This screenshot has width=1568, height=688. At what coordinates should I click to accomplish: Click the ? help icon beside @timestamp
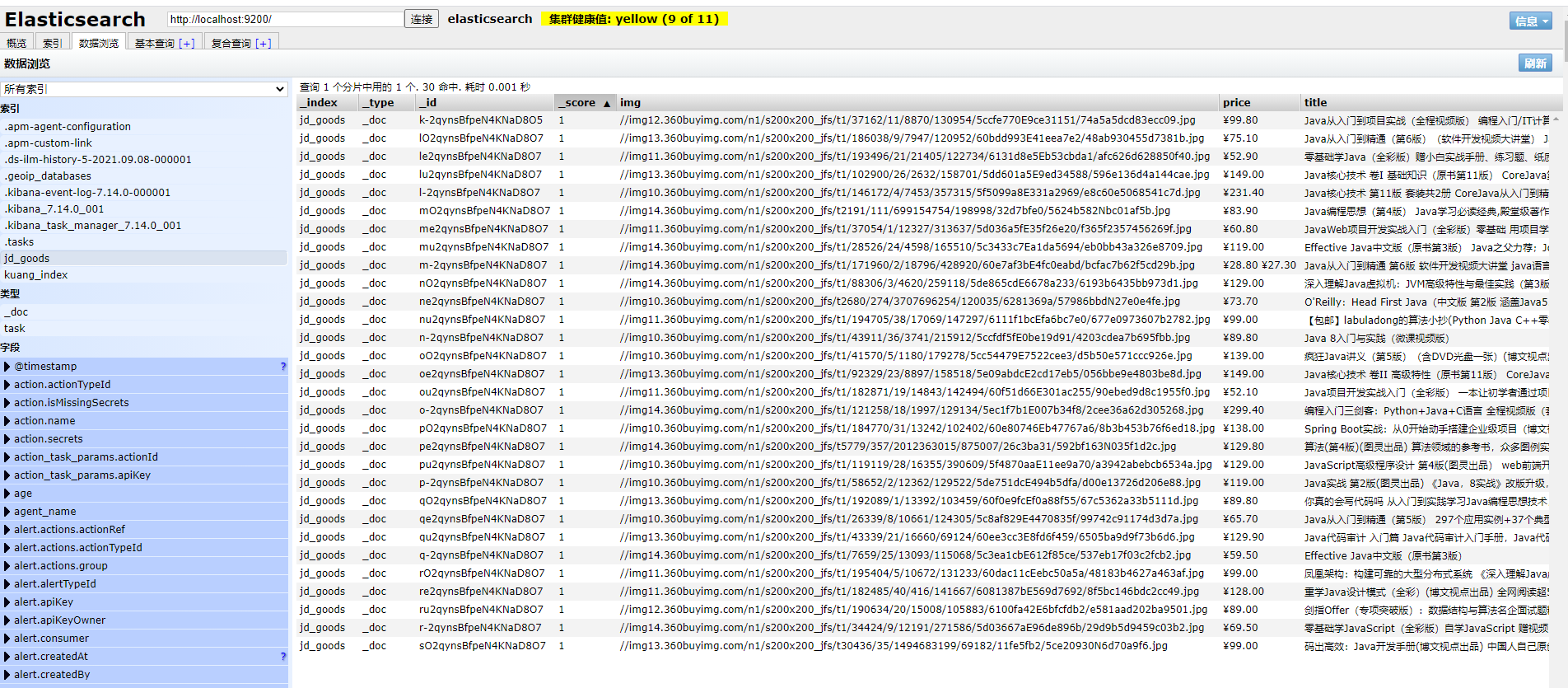[x=282, y=366]
